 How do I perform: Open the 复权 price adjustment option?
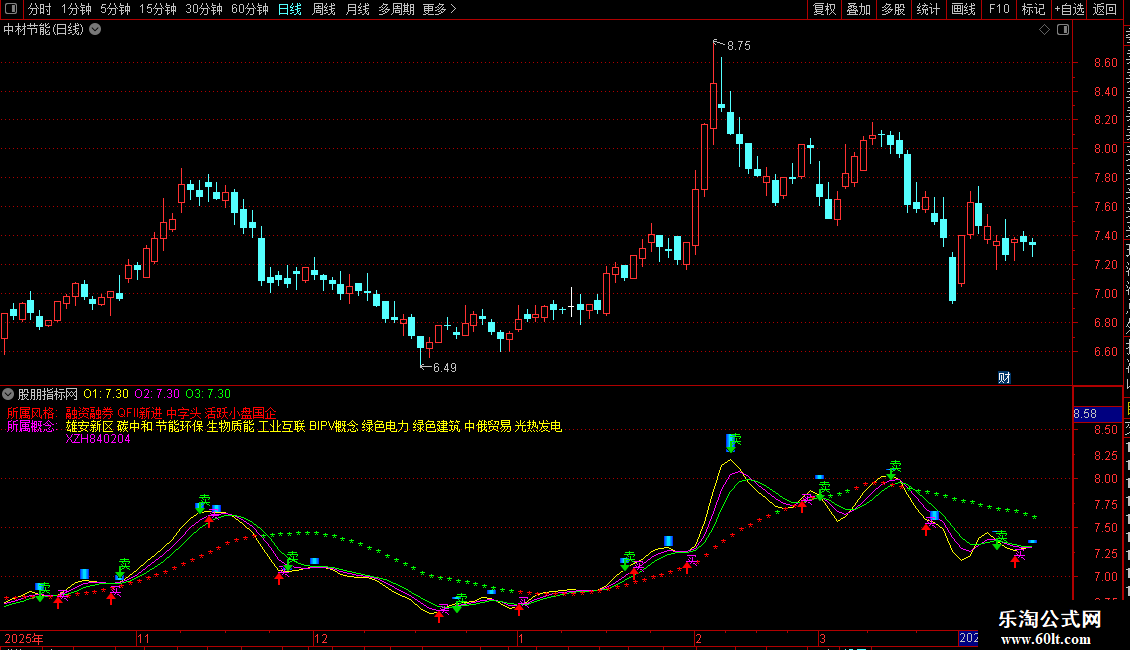pyautogui.click(x=824, y=9)
